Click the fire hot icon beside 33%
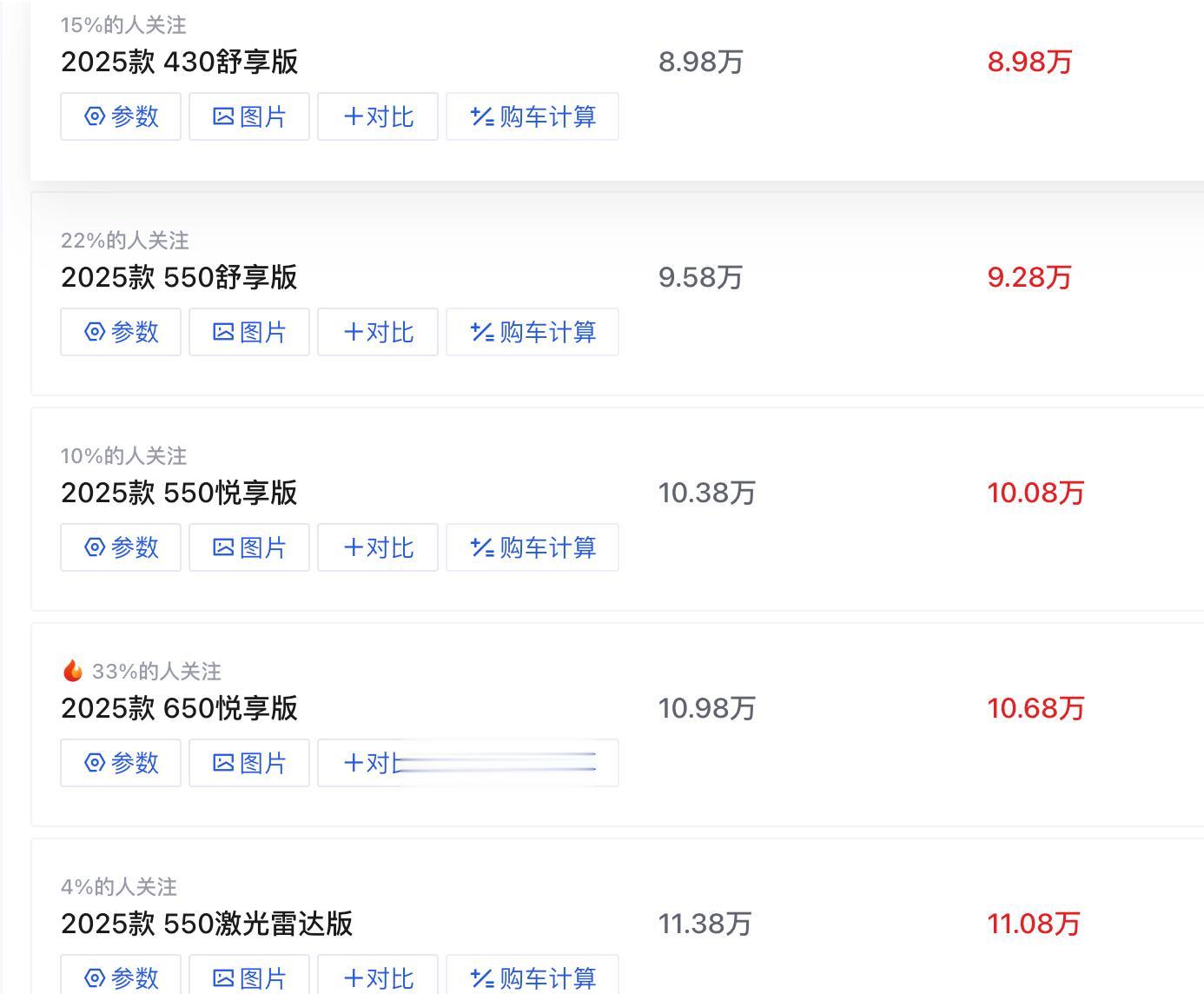 coord(72,671)
